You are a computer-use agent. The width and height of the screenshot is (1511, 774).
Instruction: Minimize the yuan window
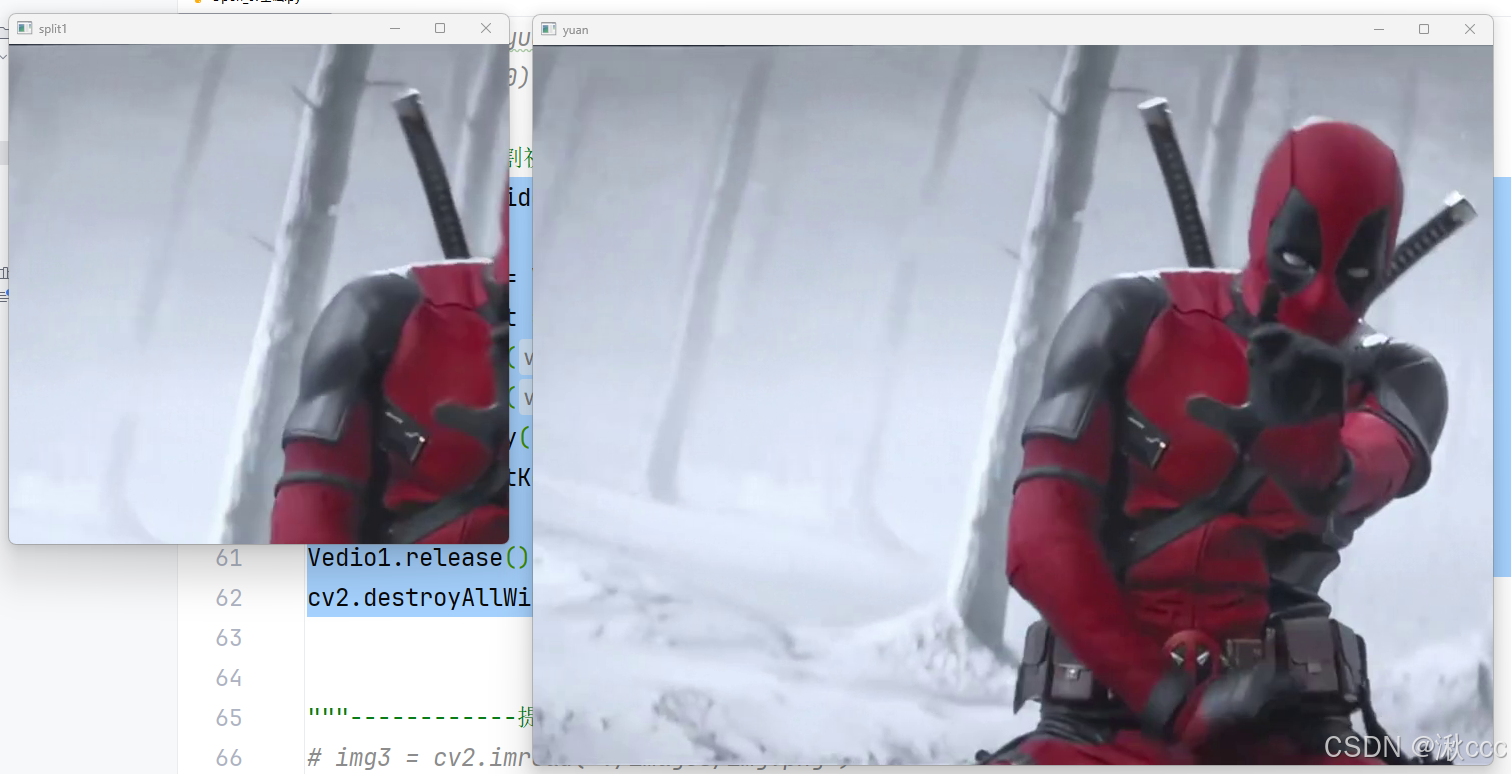(x=1378, y=29)
